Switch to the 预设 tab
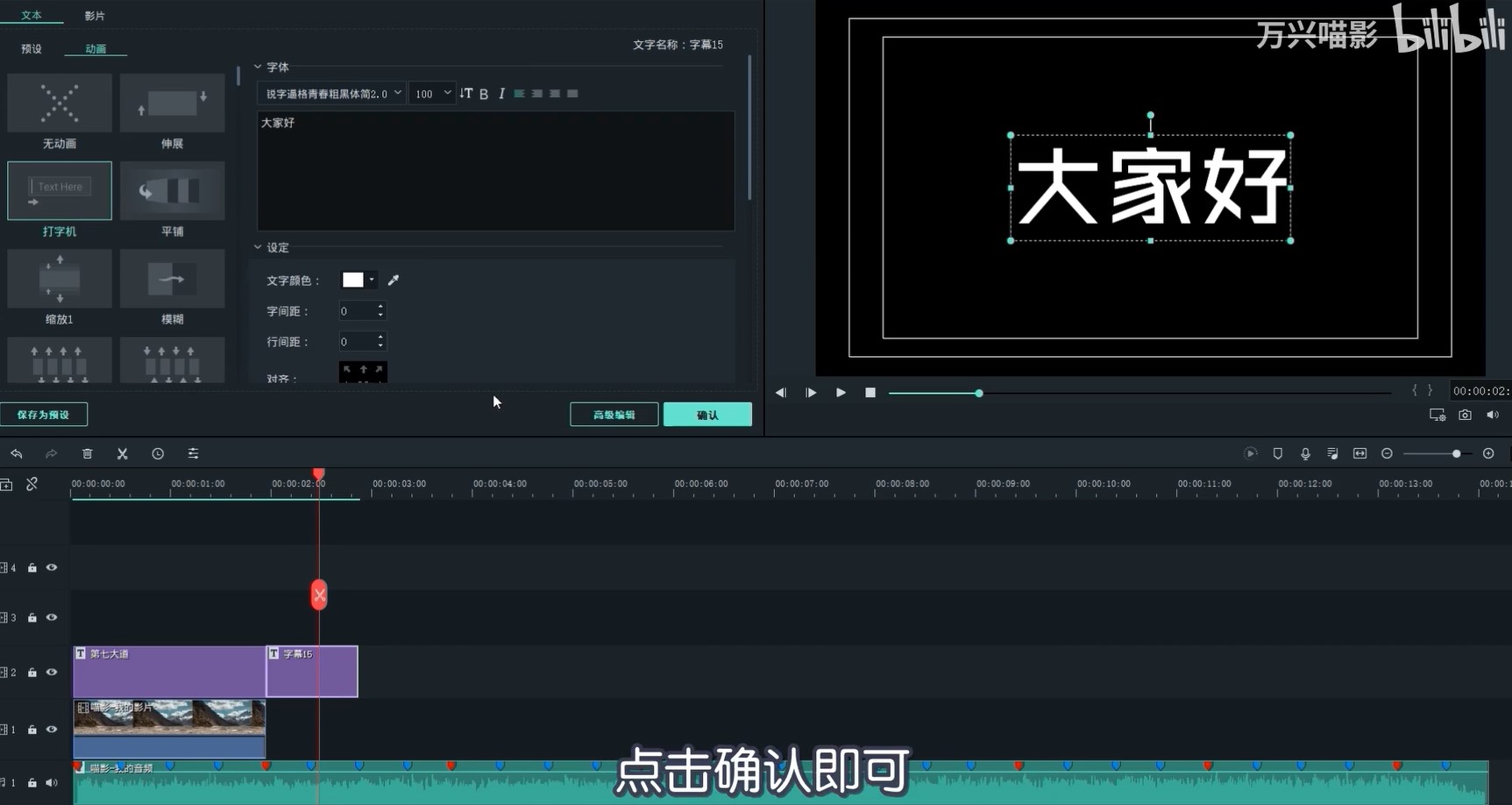Image resolution: width=1512 pixels, height=805 pixels. 31,49
